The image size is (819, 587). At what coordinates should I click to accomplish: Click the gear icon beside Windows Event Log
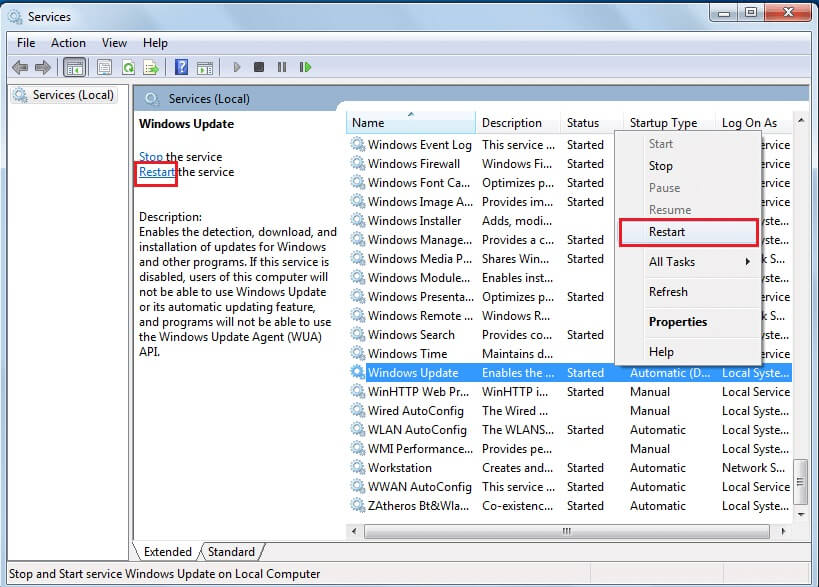coord(358,144)
